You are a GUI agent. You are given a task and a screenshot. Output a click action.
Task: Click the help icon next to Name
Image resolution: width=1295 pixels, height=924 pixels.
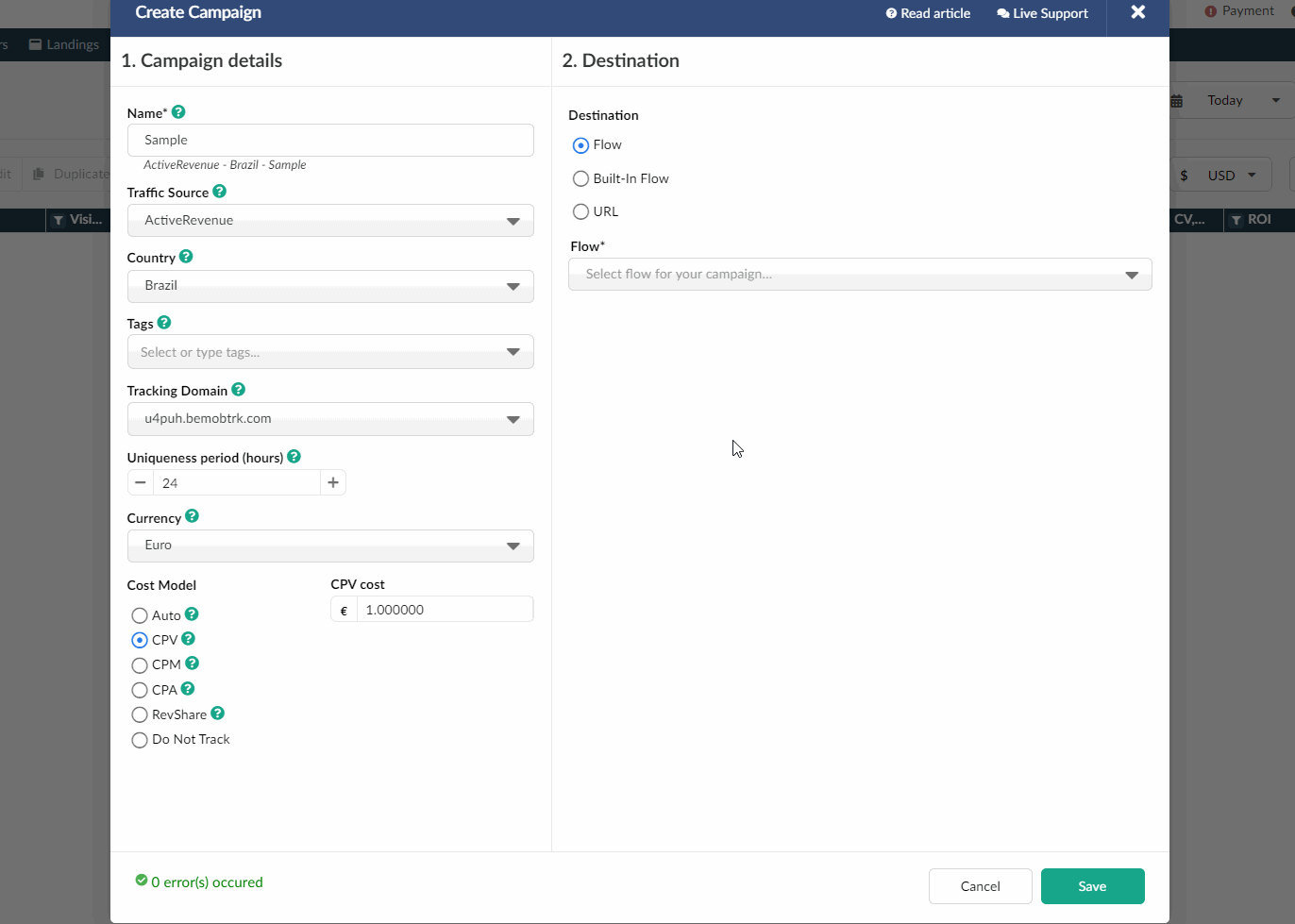[x=178, y=112]
